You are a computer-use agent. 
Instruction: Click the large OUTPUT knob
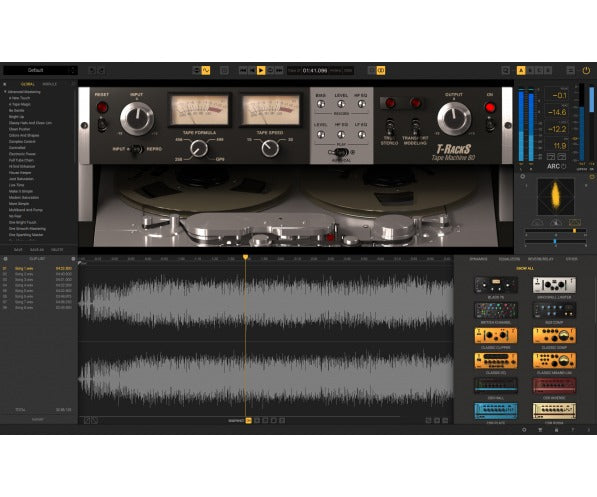[454, 118]
